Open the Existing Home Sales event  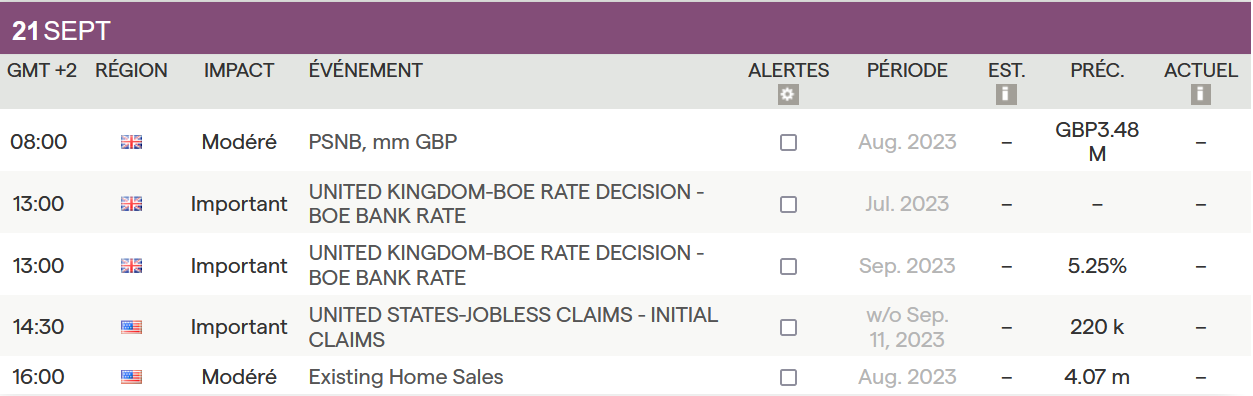[406, 377]
